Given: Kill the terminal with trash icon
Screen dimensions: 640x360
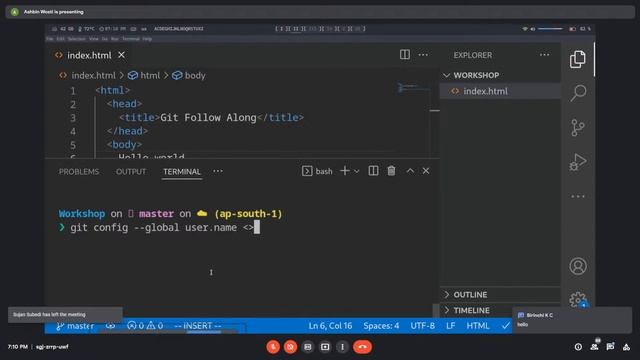Looking at the screenshot, I should pos(391,171).
